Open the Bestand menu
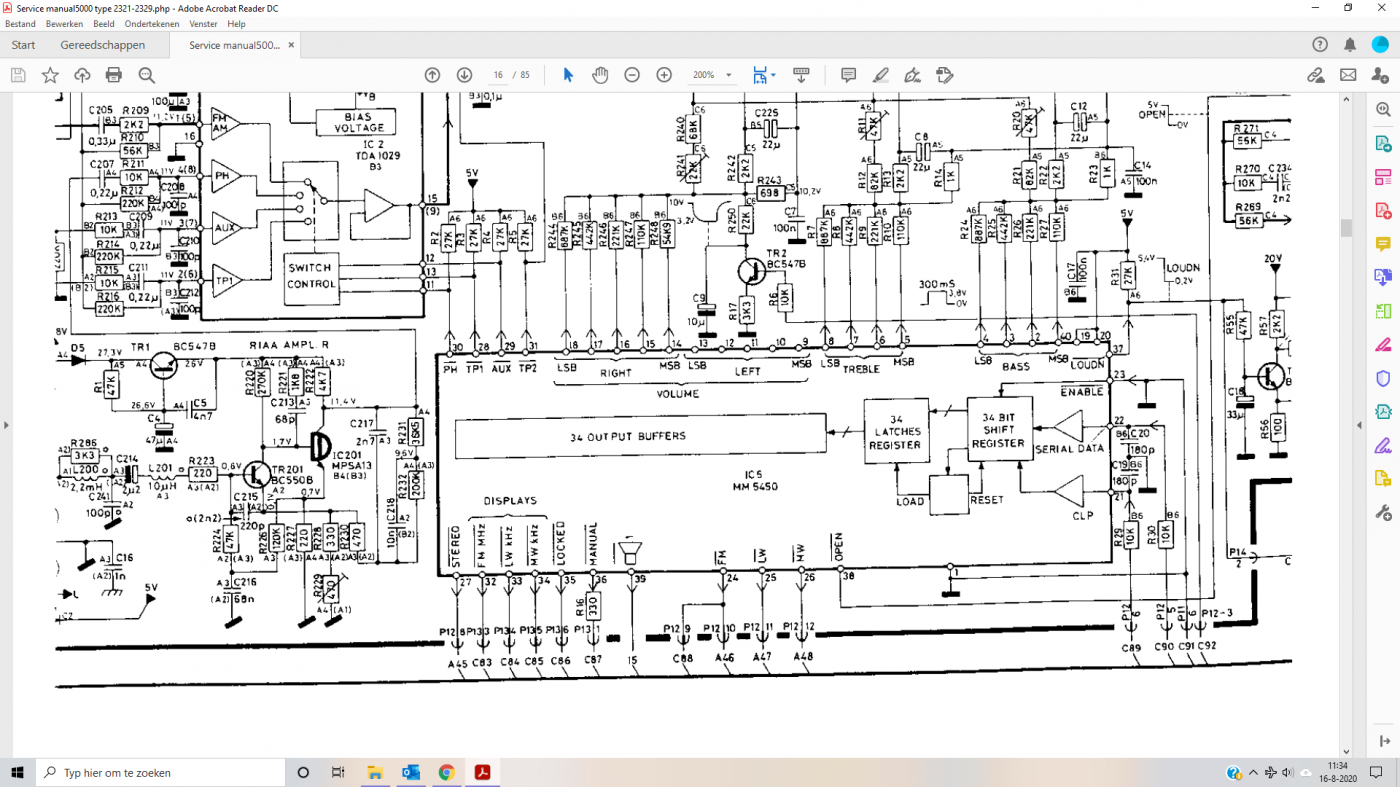Viewport: 1400px width, 787px height. point(20,23)
